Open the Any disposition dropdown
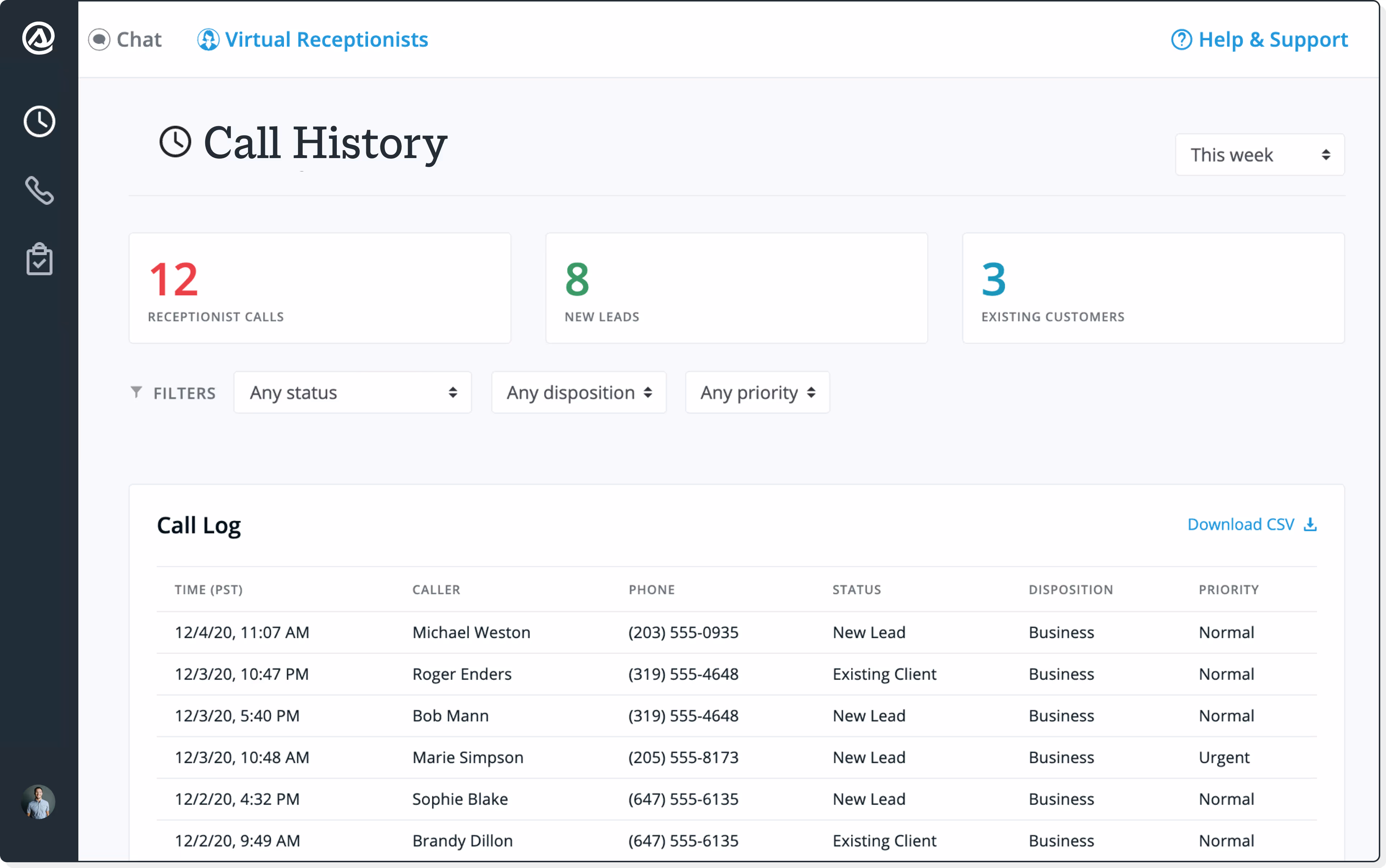 [578, 392]
